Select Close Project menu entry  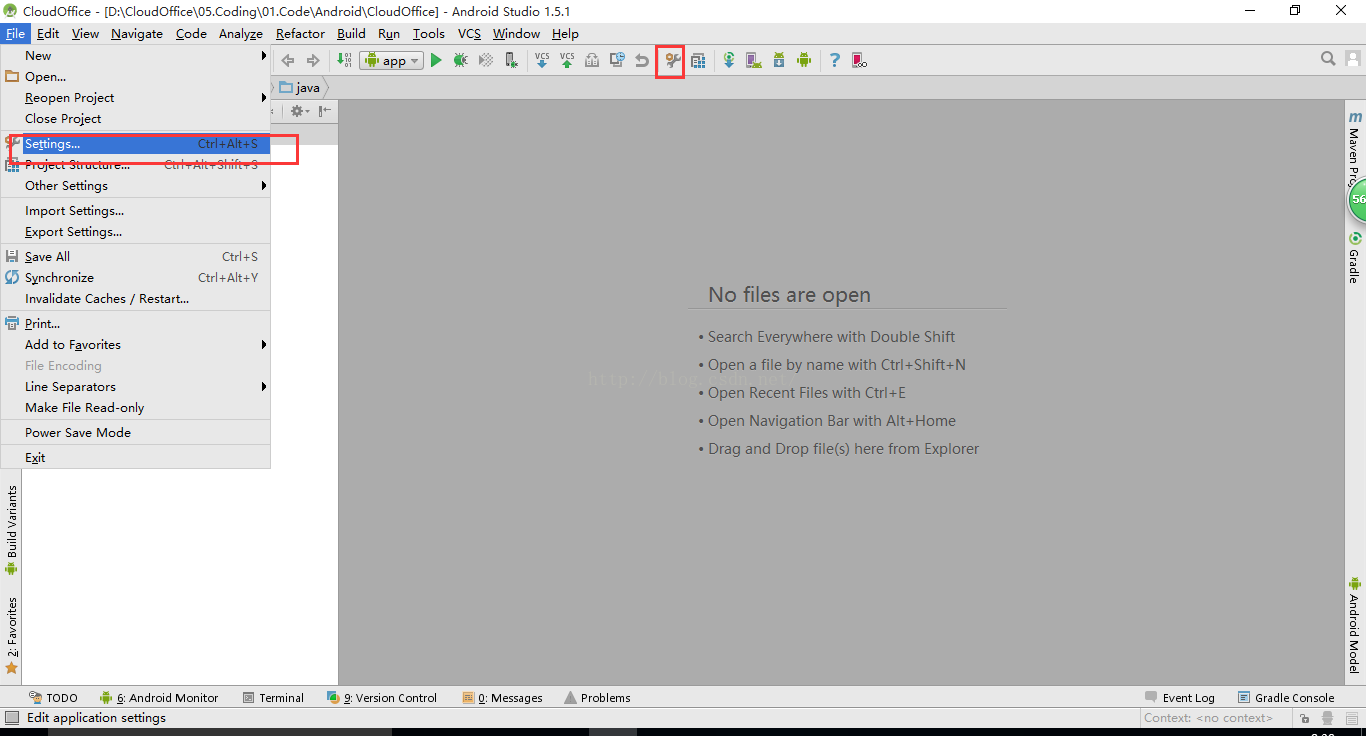coord(136,119)
